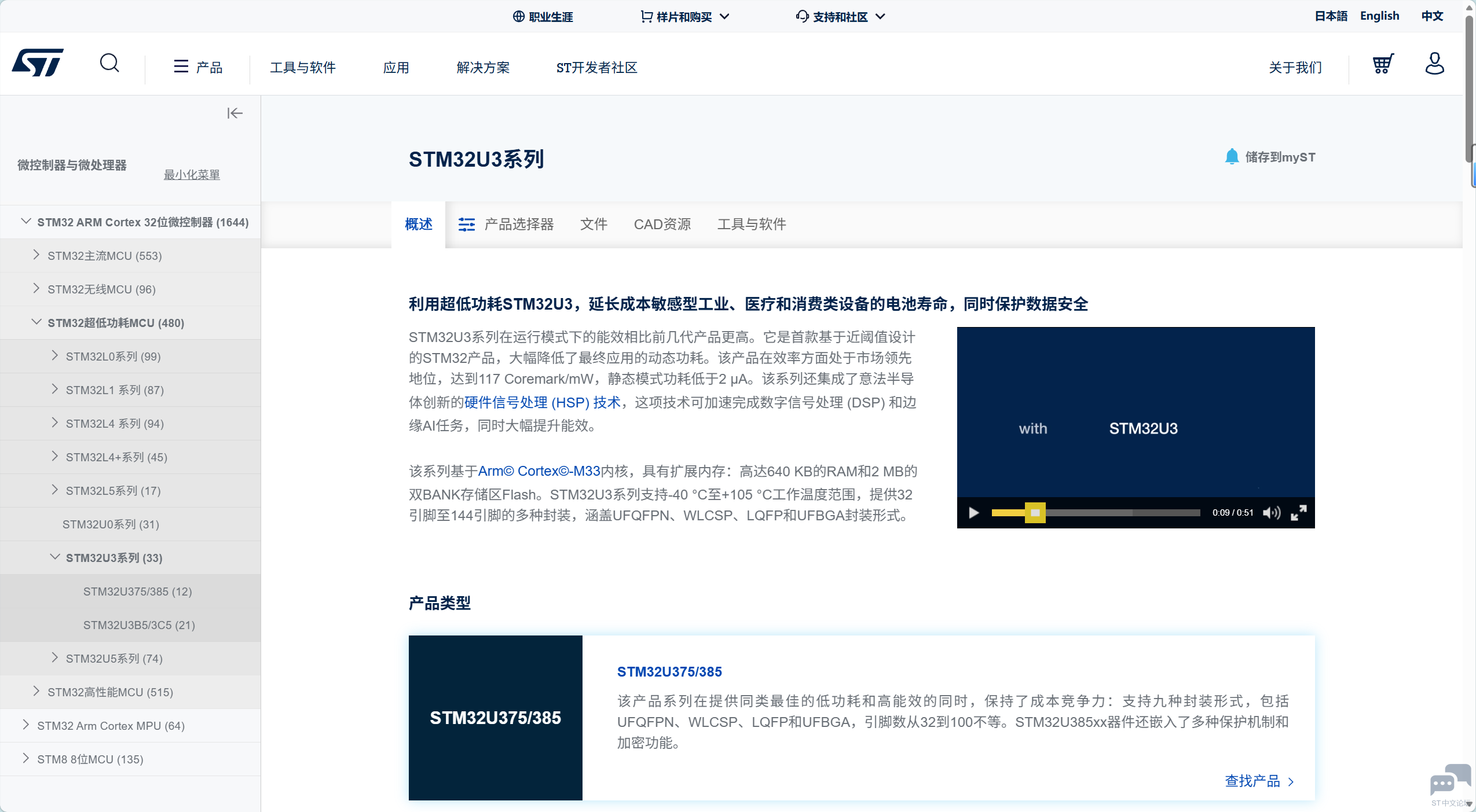Click the headset icon beside 支持和社区

(x=802, y=16)
